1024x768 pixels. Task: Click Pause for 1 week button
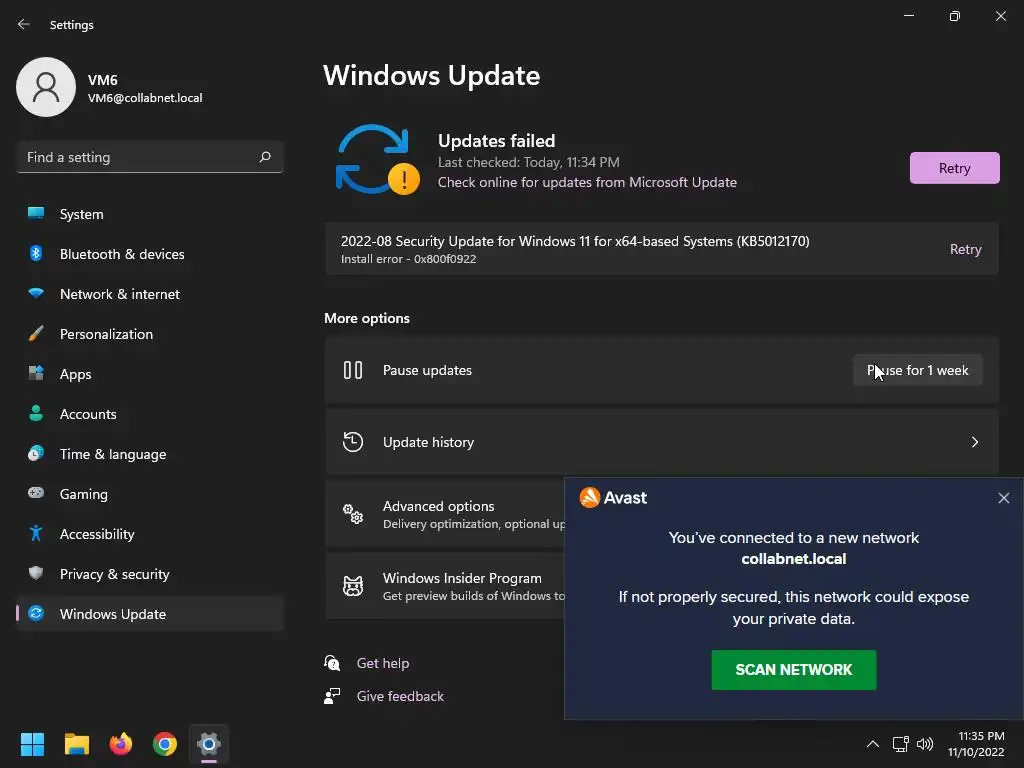tap(918, 370)
